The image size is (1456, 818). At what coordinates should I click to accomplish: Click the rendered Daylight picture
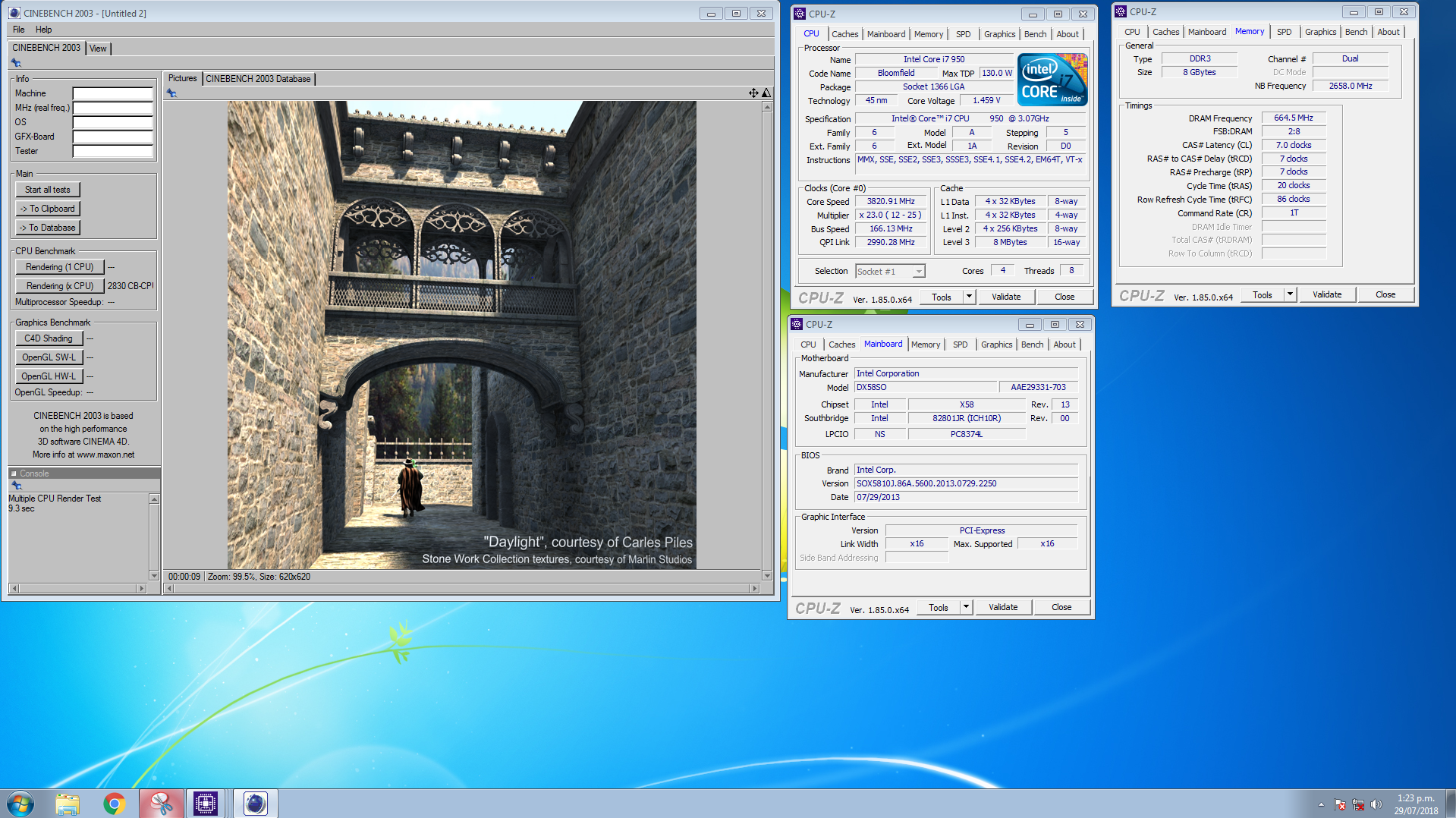point(462,335)
